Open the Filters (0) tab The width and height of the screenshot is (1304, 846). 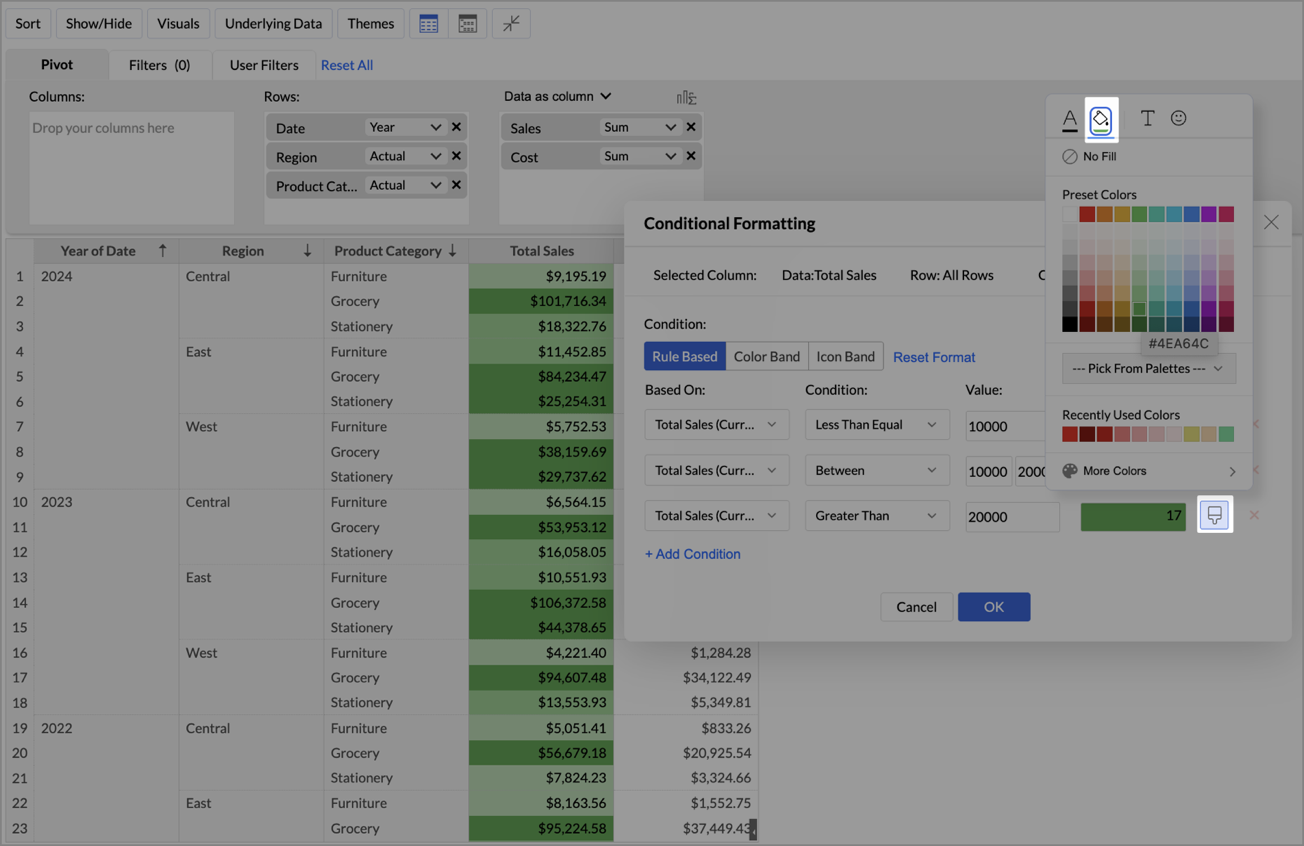tap(159, 65)
